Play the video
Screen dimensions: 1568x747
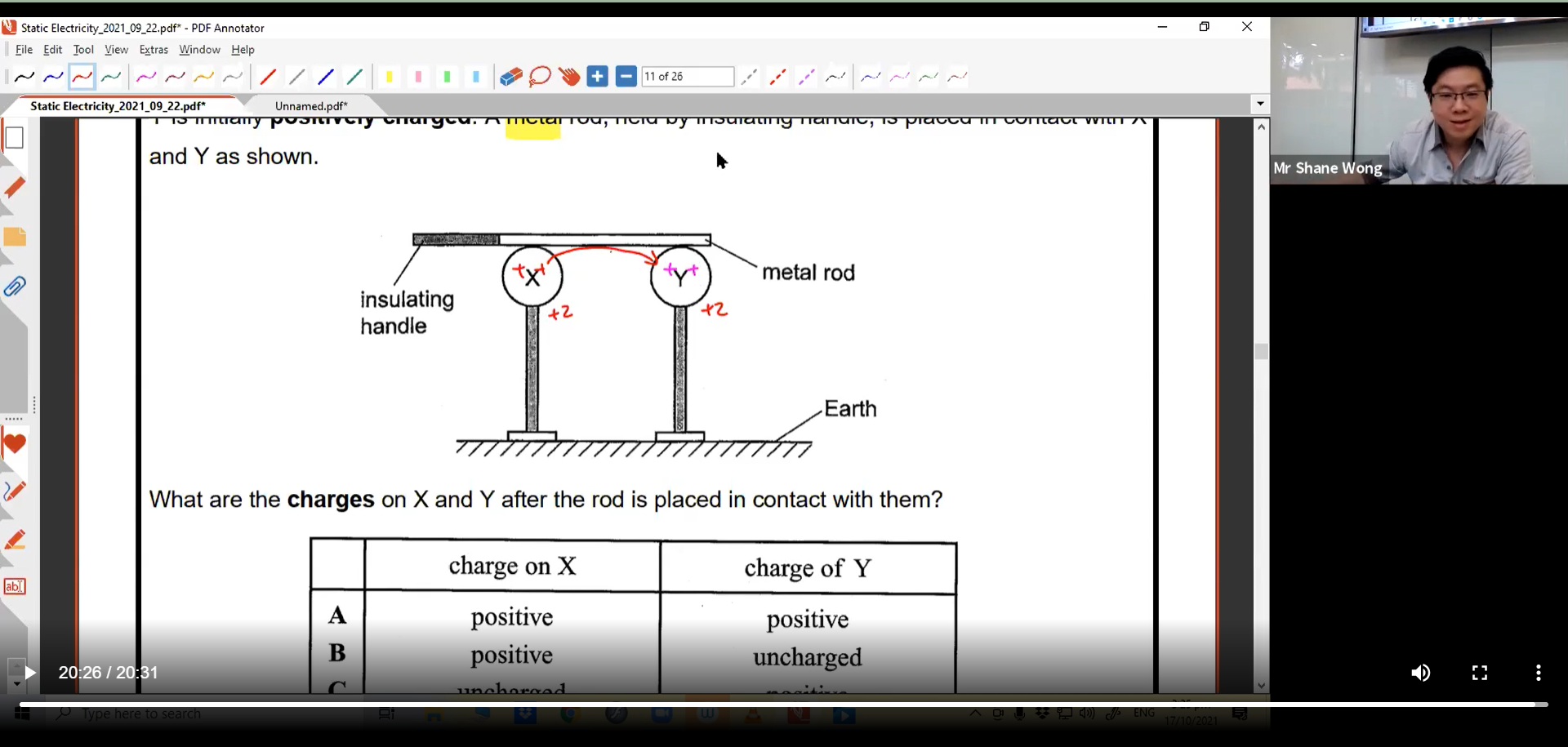(29, 673)
